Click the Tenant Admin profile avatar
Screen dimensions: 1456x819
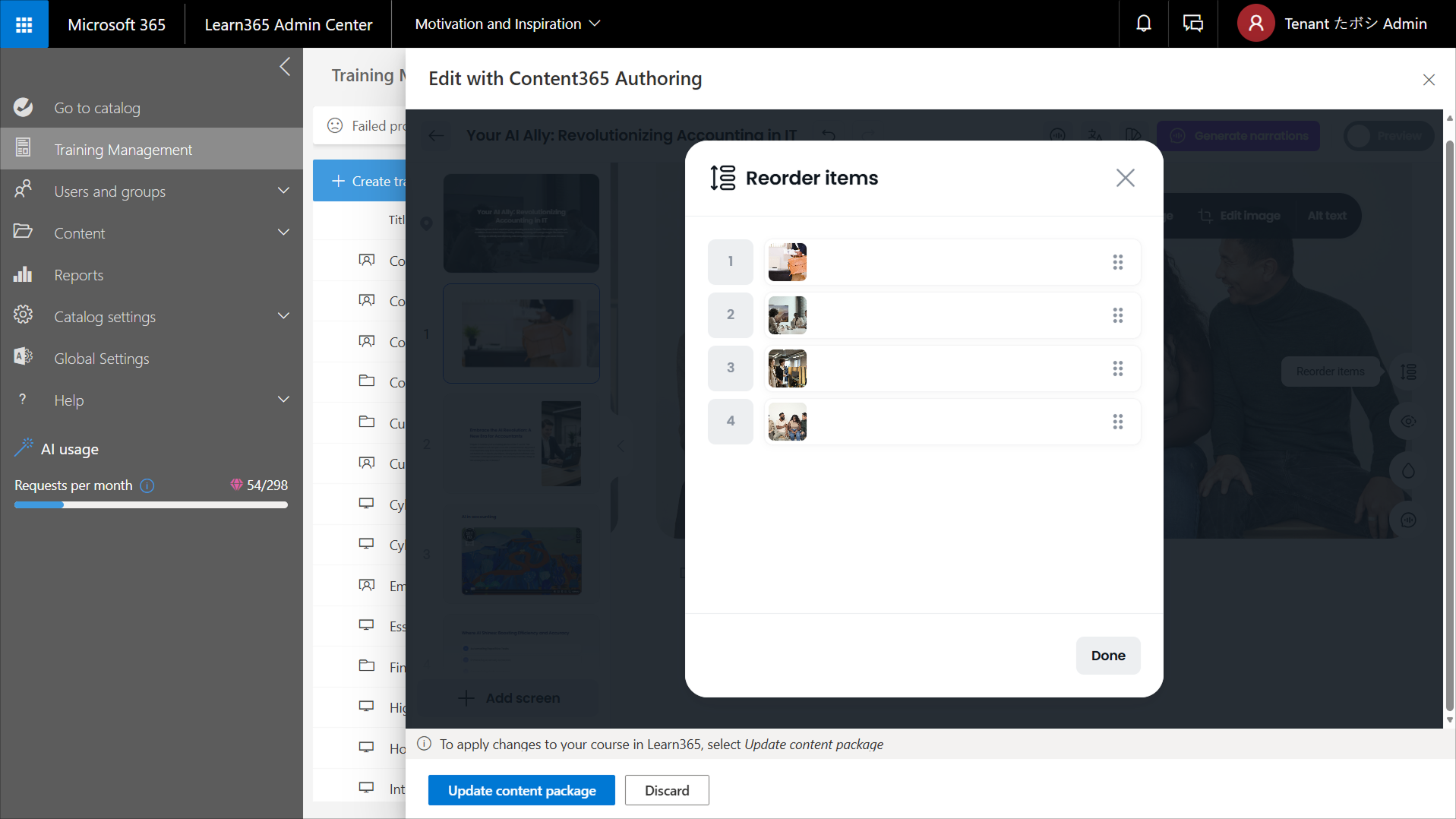pos(1255,24)
